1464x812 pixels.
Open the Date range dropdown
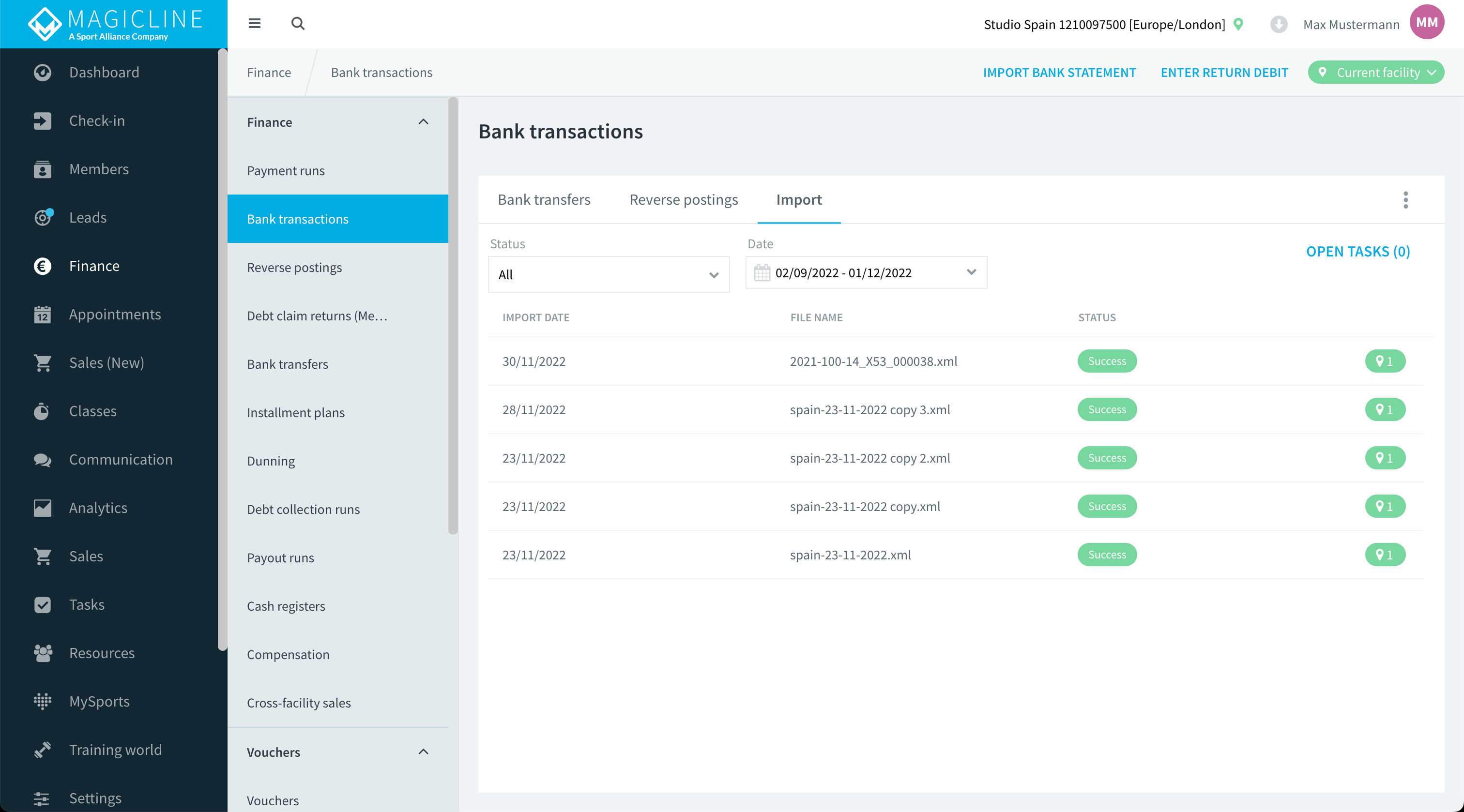[866, 273]
